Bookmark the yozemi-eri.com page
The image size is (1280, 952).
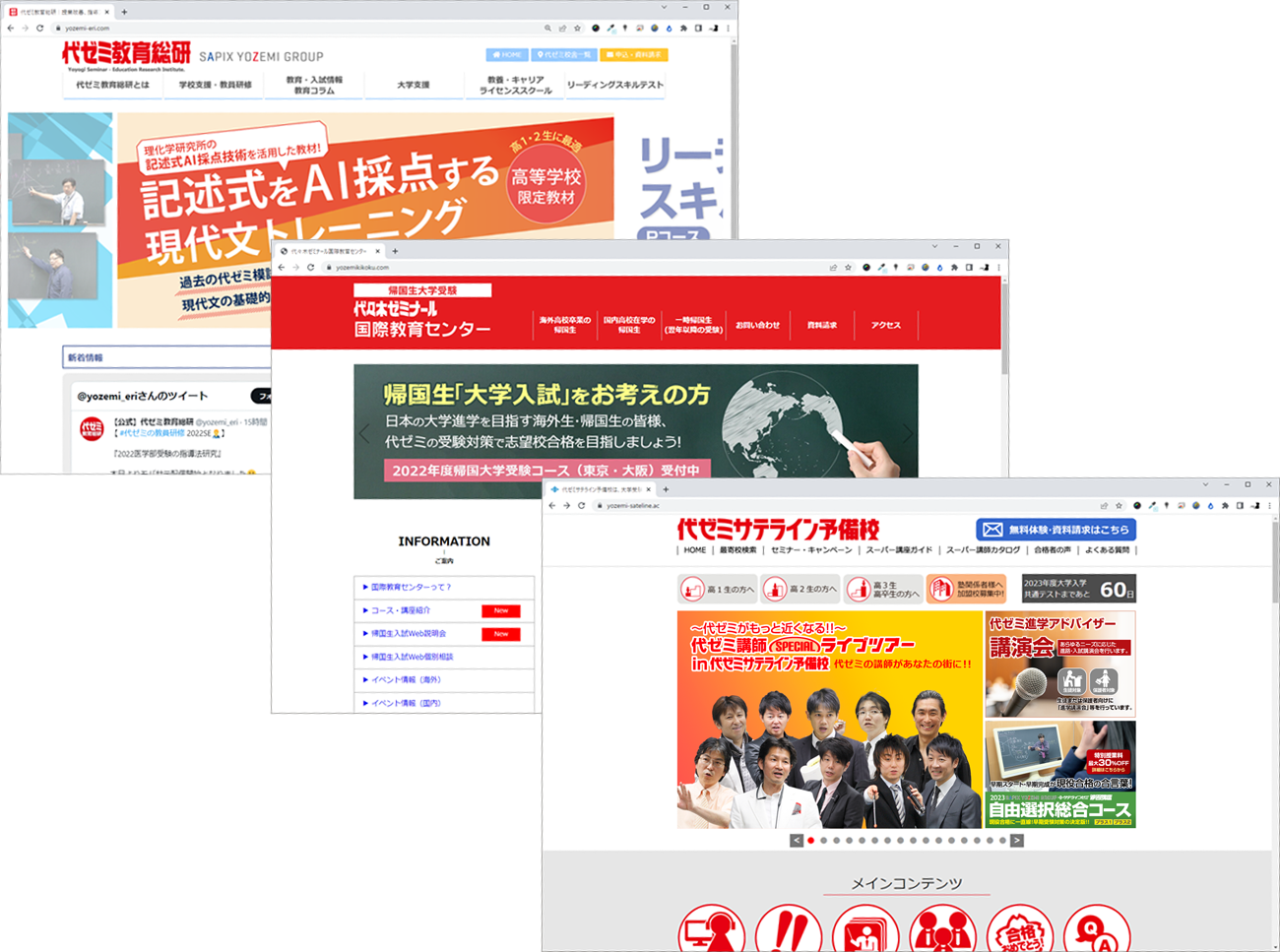tap(577, 28)
